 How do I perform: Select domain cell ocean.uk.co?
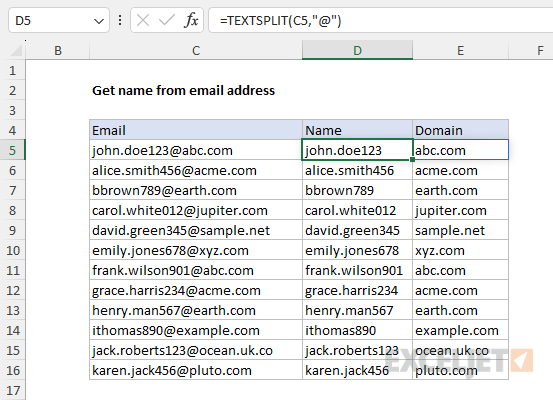[x=461, y=350]
